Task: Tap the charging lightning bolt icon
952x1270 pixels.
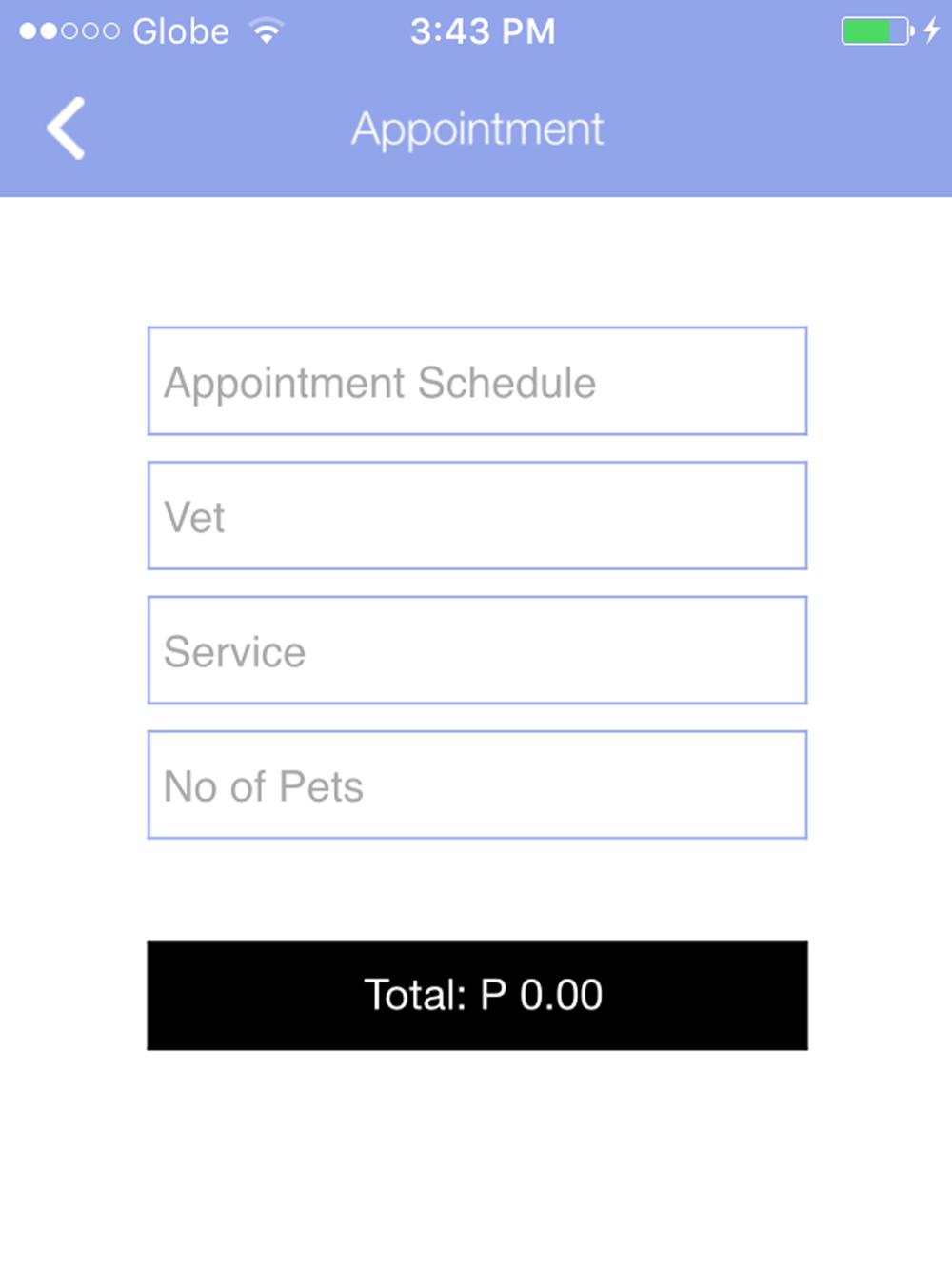Action: point(932,30)
